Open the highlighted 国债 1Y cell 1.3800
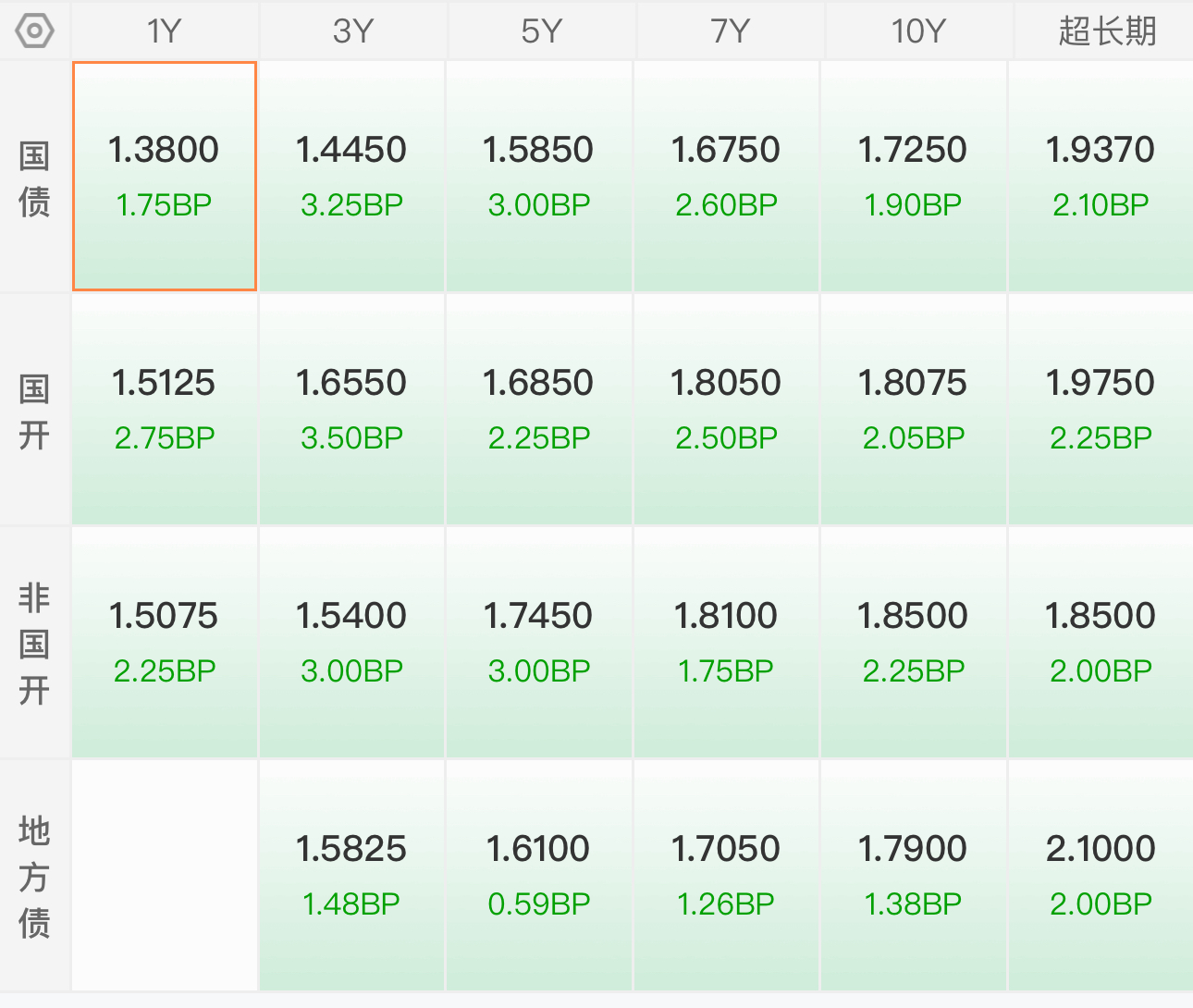Image resolution: width=1193 pixels, height=1008 pixels. click(165, 177)
